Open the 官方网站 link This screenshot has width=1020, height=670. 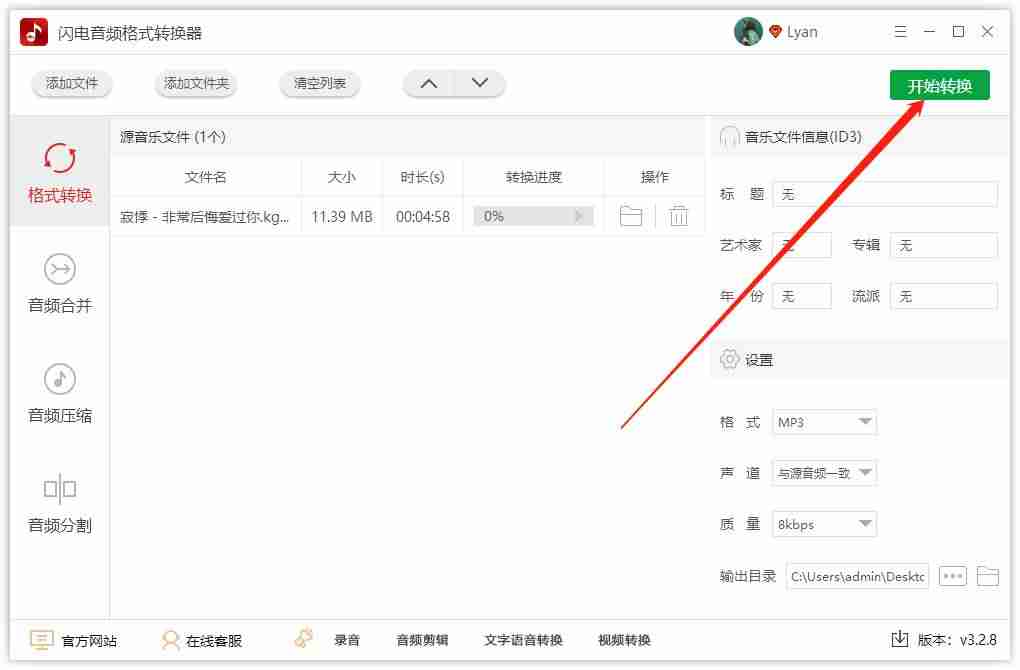tap(74, 641)
